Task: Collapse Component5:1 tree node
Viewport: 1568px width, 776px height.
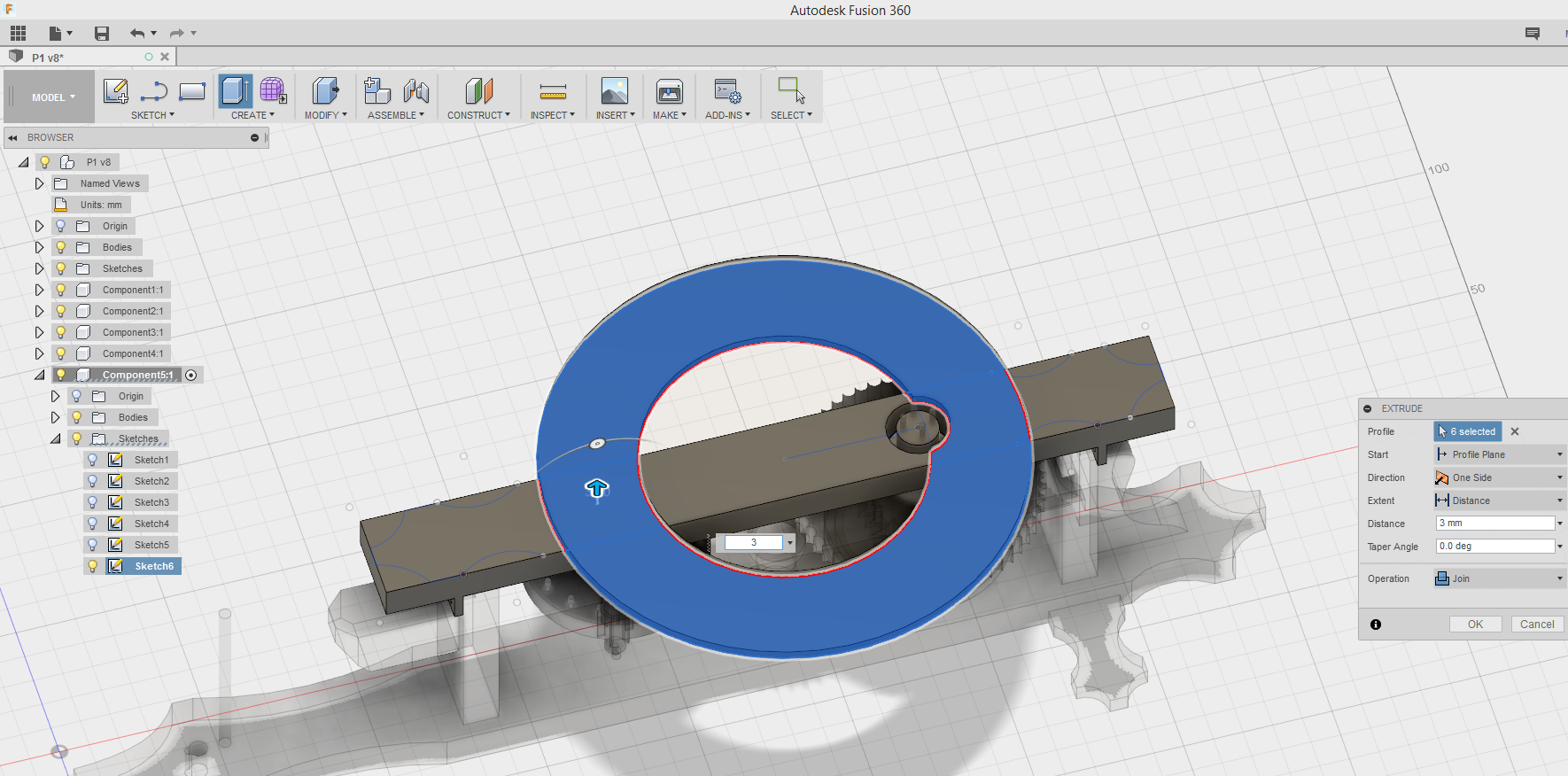Action: 39,375
